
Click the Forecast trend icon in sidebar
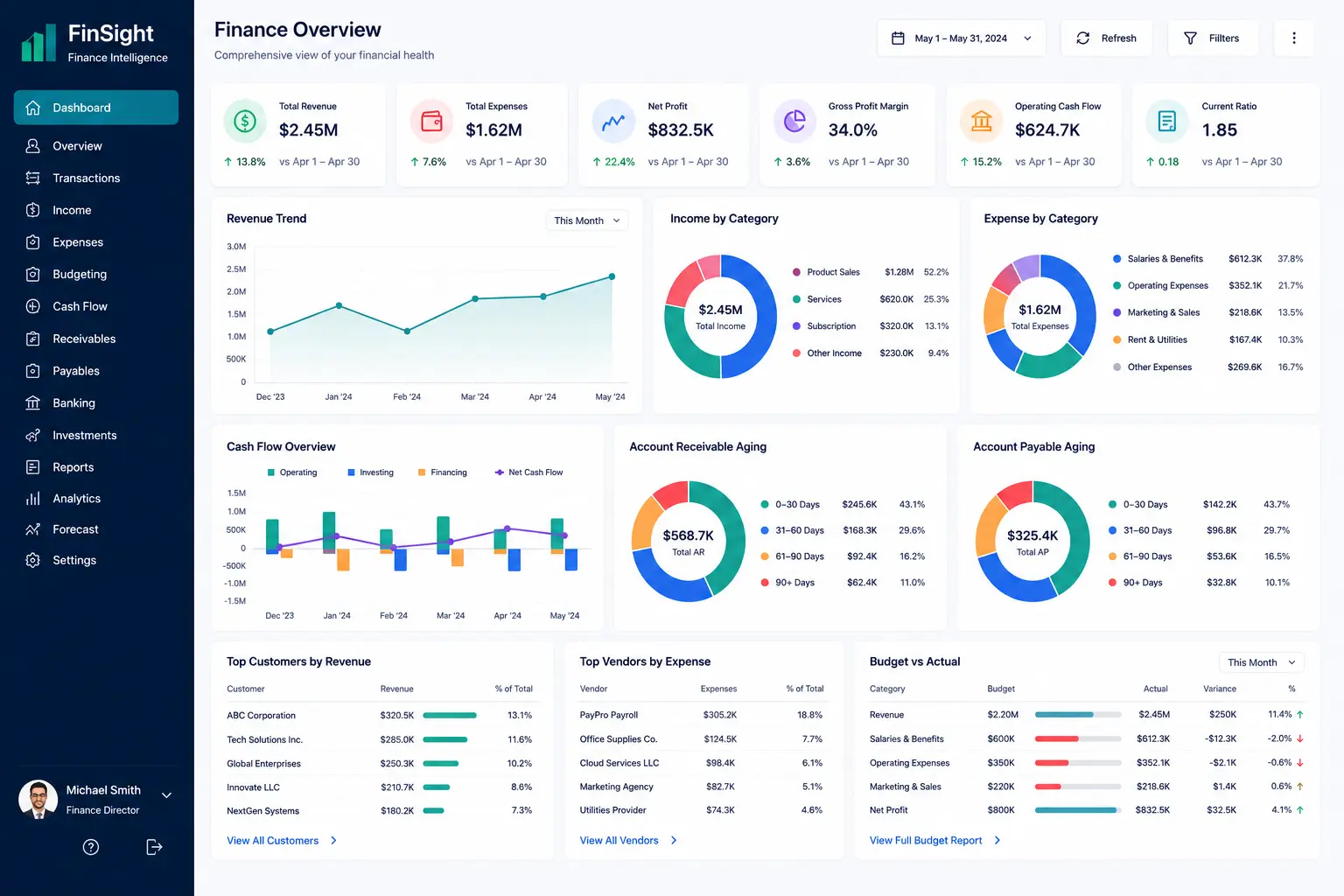coord(33,529)
